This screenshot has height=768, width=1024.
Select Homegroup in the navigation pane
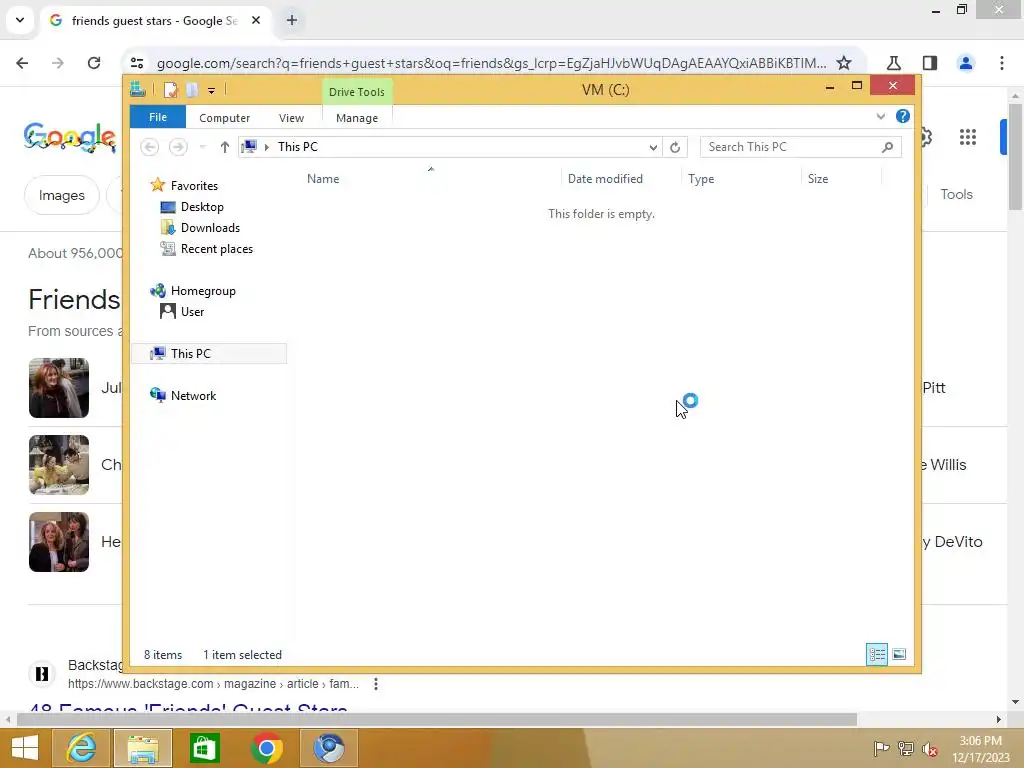coord(202,291)
